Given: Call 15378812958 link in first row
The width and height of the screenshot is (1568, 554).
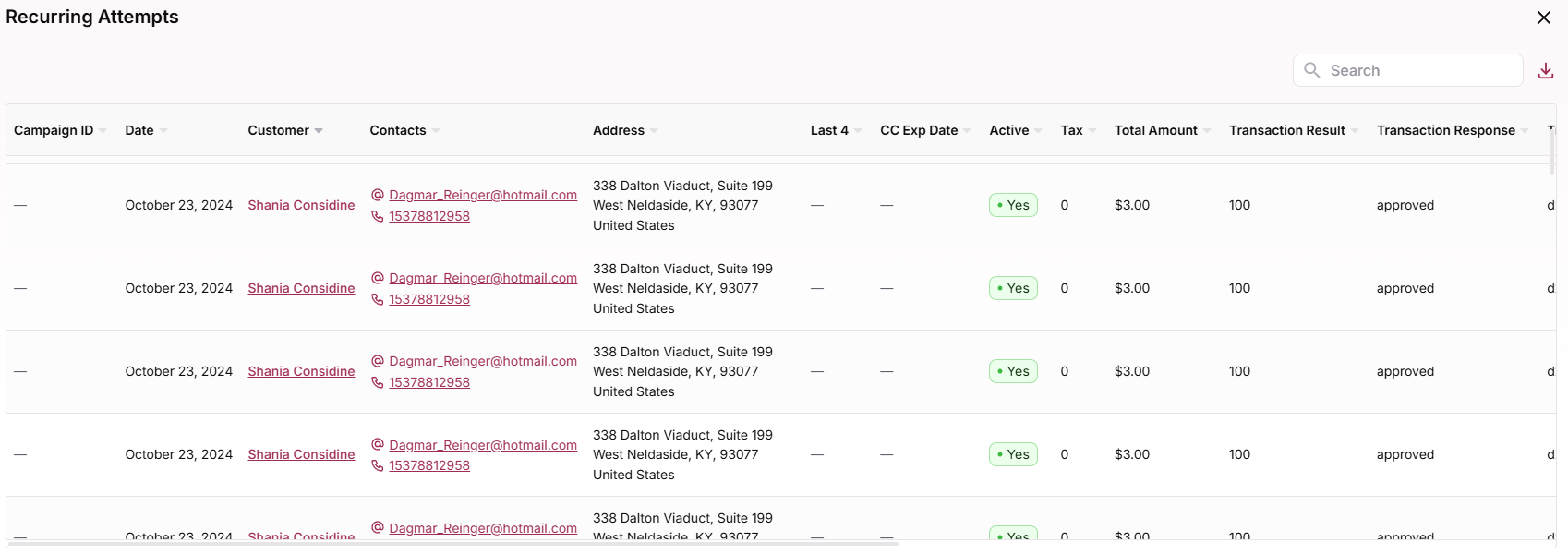Looking at the screenshot, I should click(x=429, y=216).
